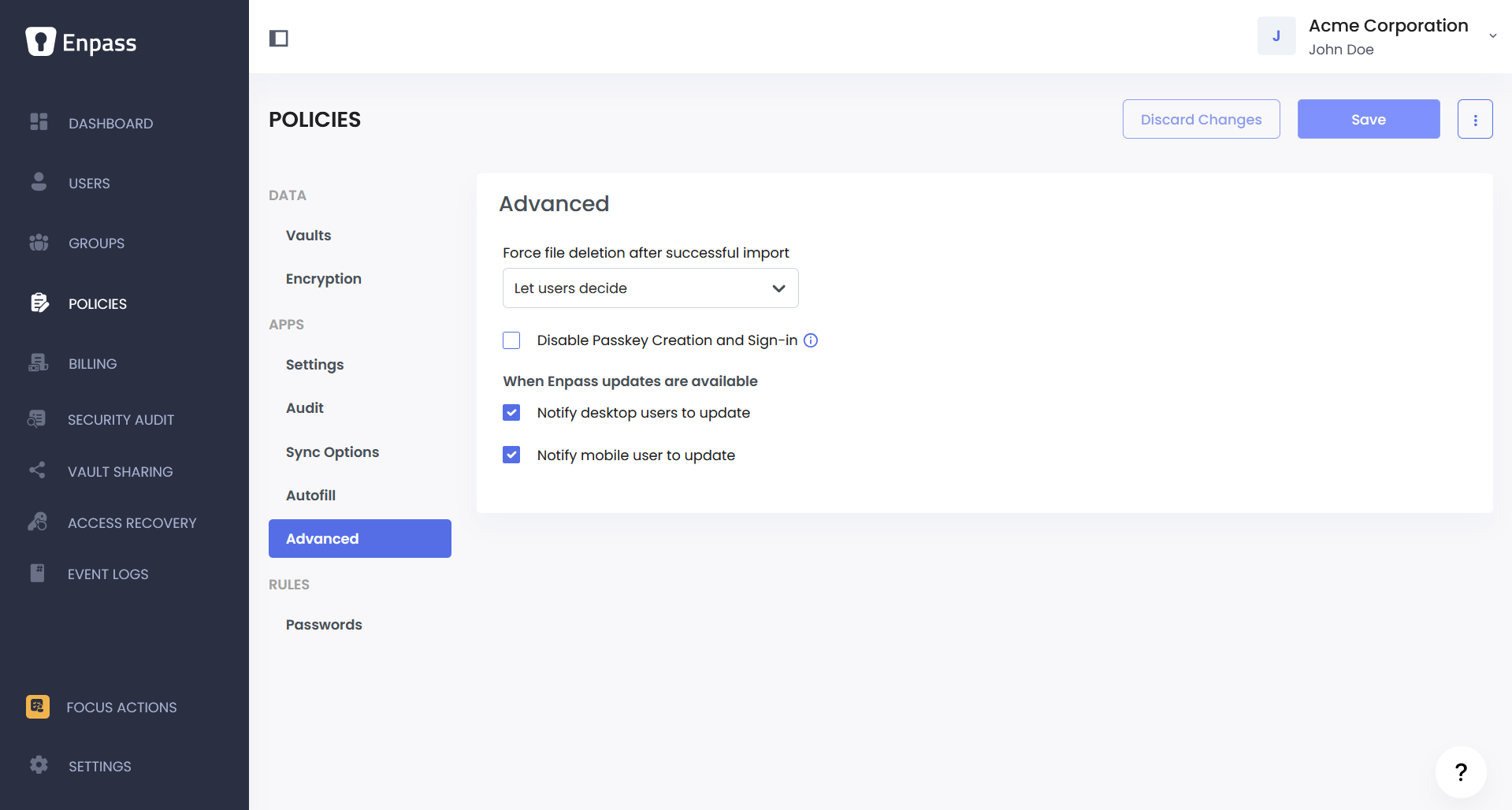Click the Disable Passkey Creation label text
Image resolution: width=1512 pixels, height=810 pixels.
667,340
